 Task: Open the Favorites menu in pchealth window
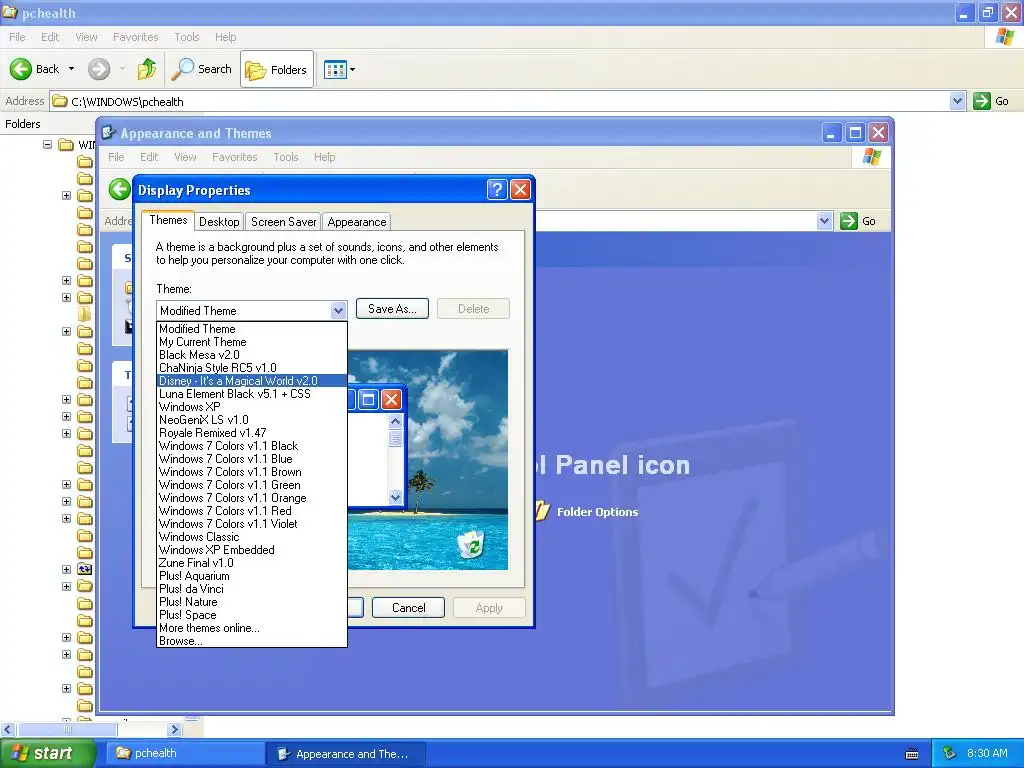tap(135, 37)
